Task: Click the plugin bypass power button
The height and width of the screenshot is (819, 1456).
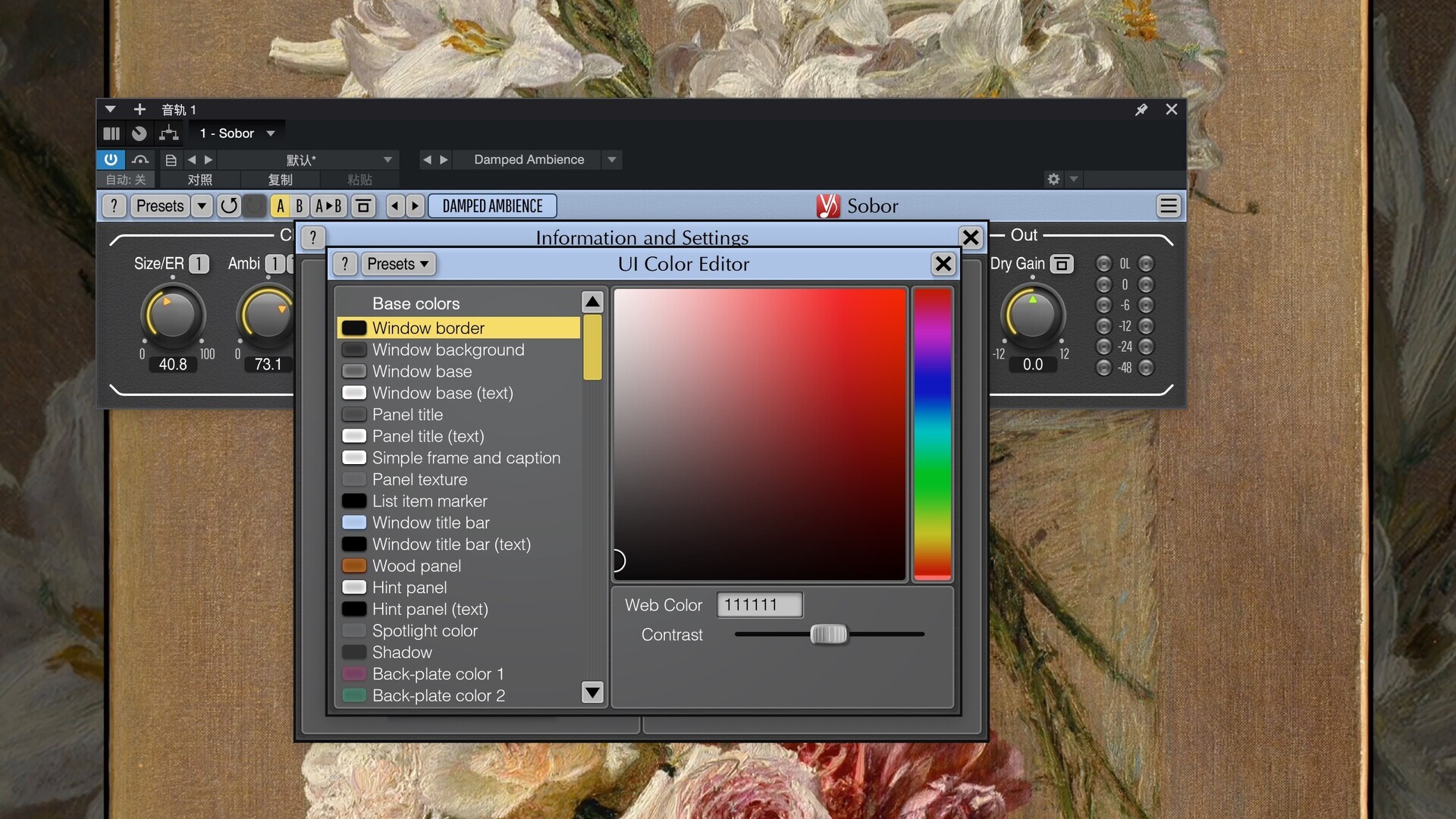Action: (x=111, y=159)
